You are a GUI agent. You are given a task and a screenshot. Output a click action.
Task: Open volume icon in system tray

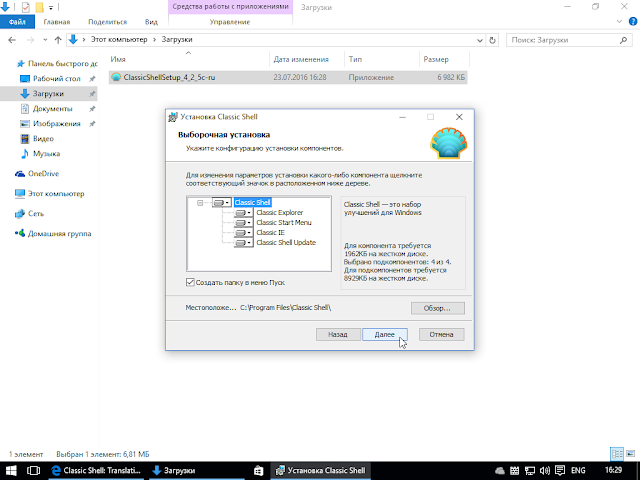545,471
